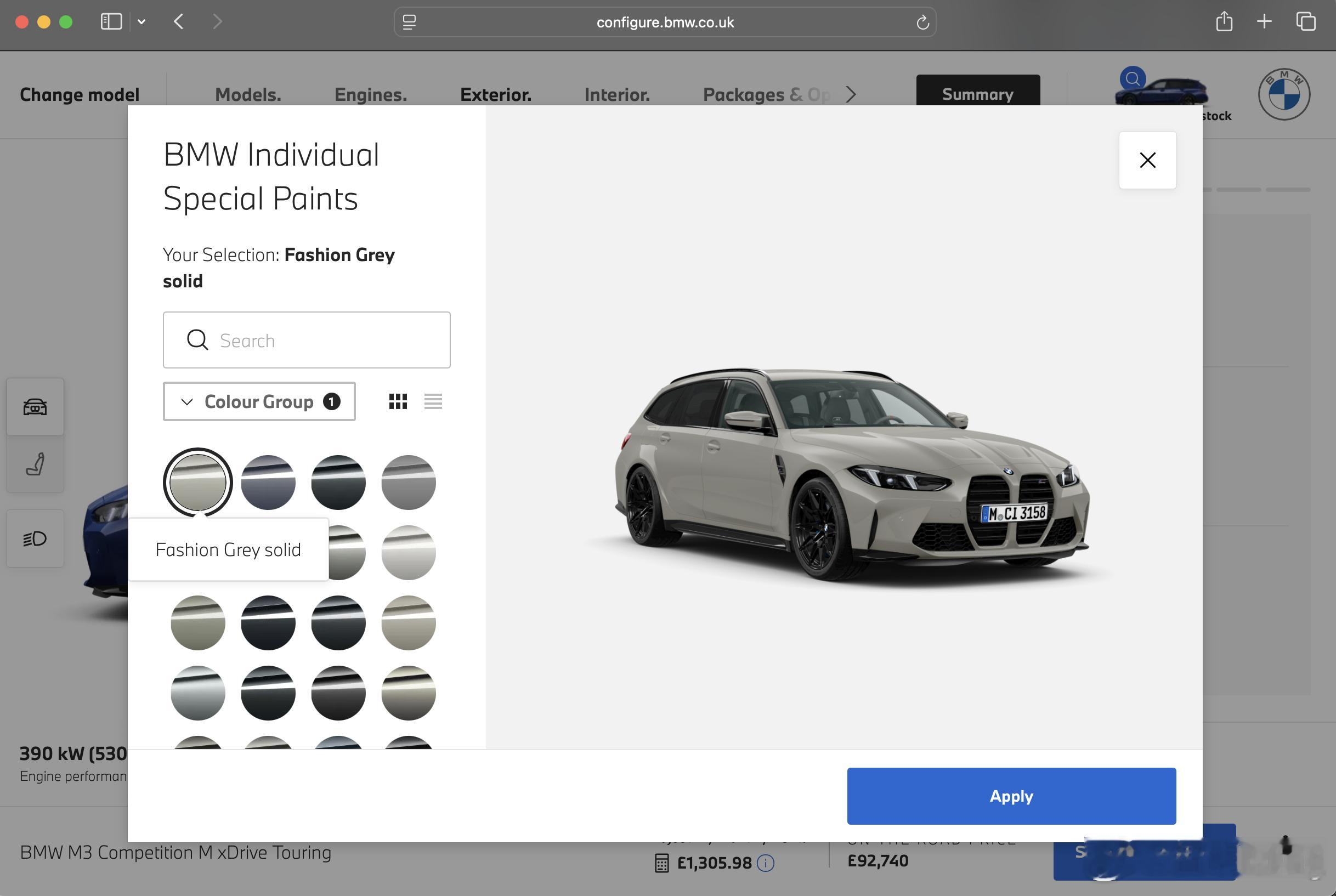Go forward in Safari
1336x896 pixels.
pos(217,22)
